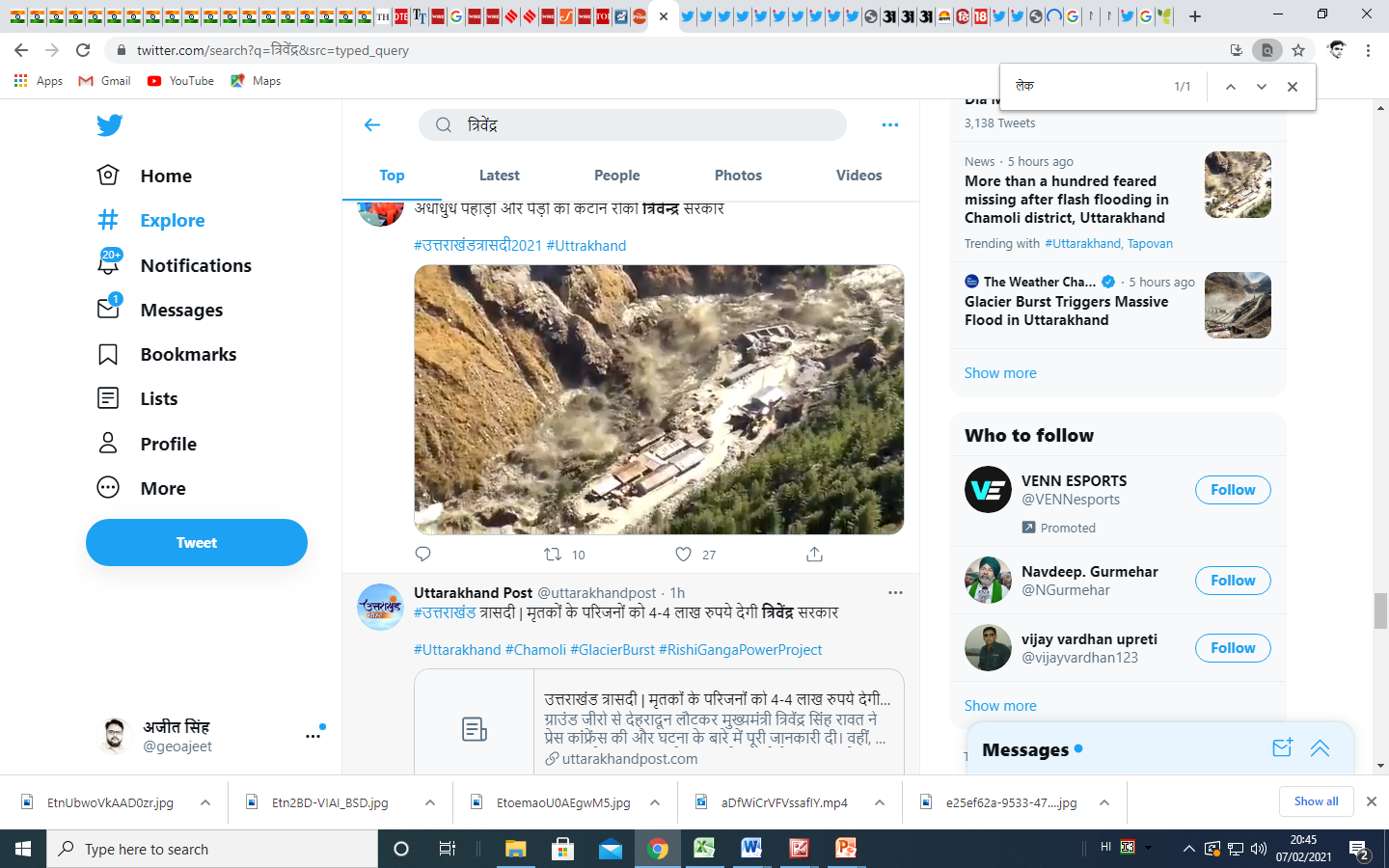Image resolution: width=1389 pixels, height=868 pixels.
Task: Open the YouTube bookmark
Action: 181,81
